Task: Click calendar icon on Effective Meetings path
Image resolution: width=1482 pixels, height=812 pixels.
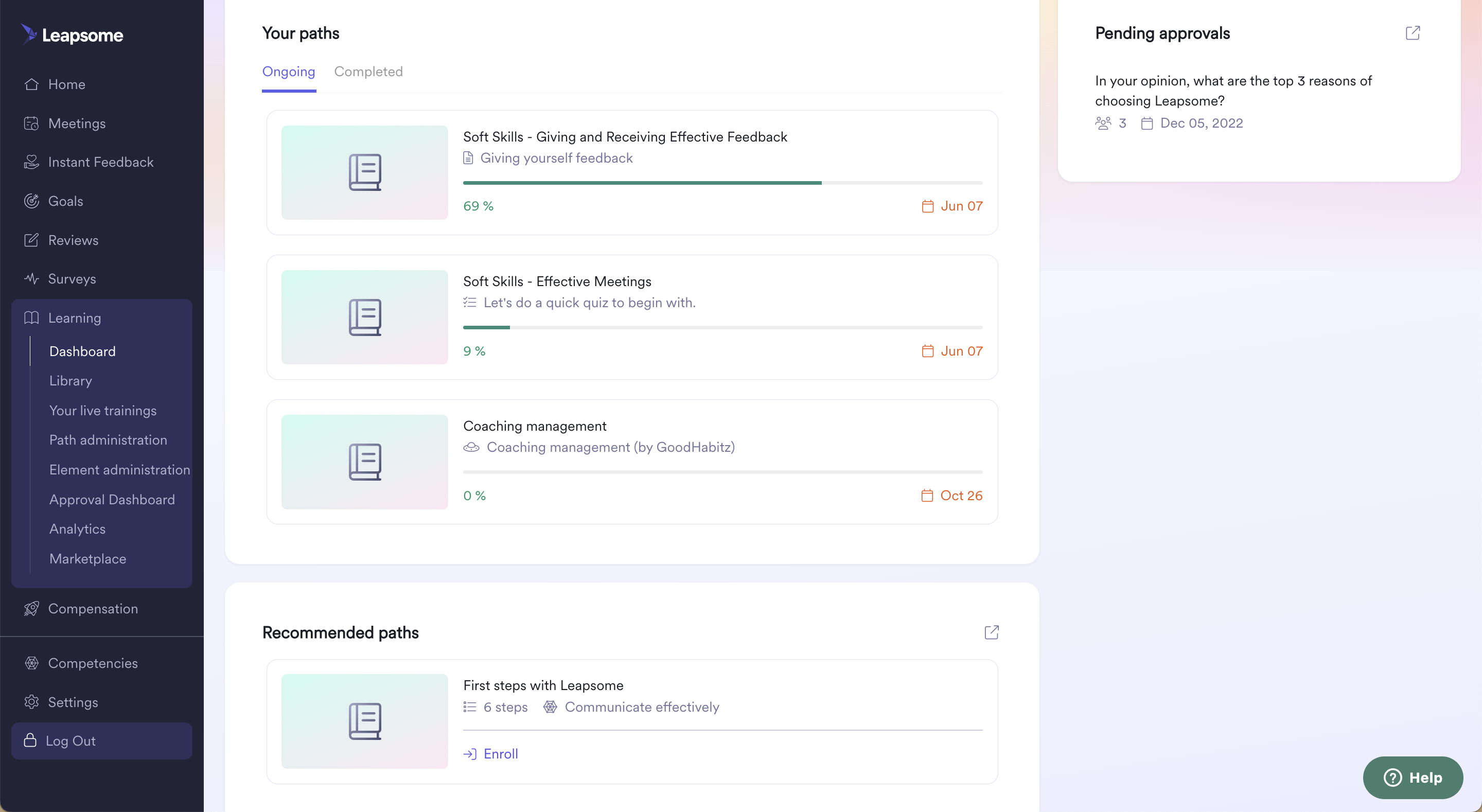Action: (927, 351)
